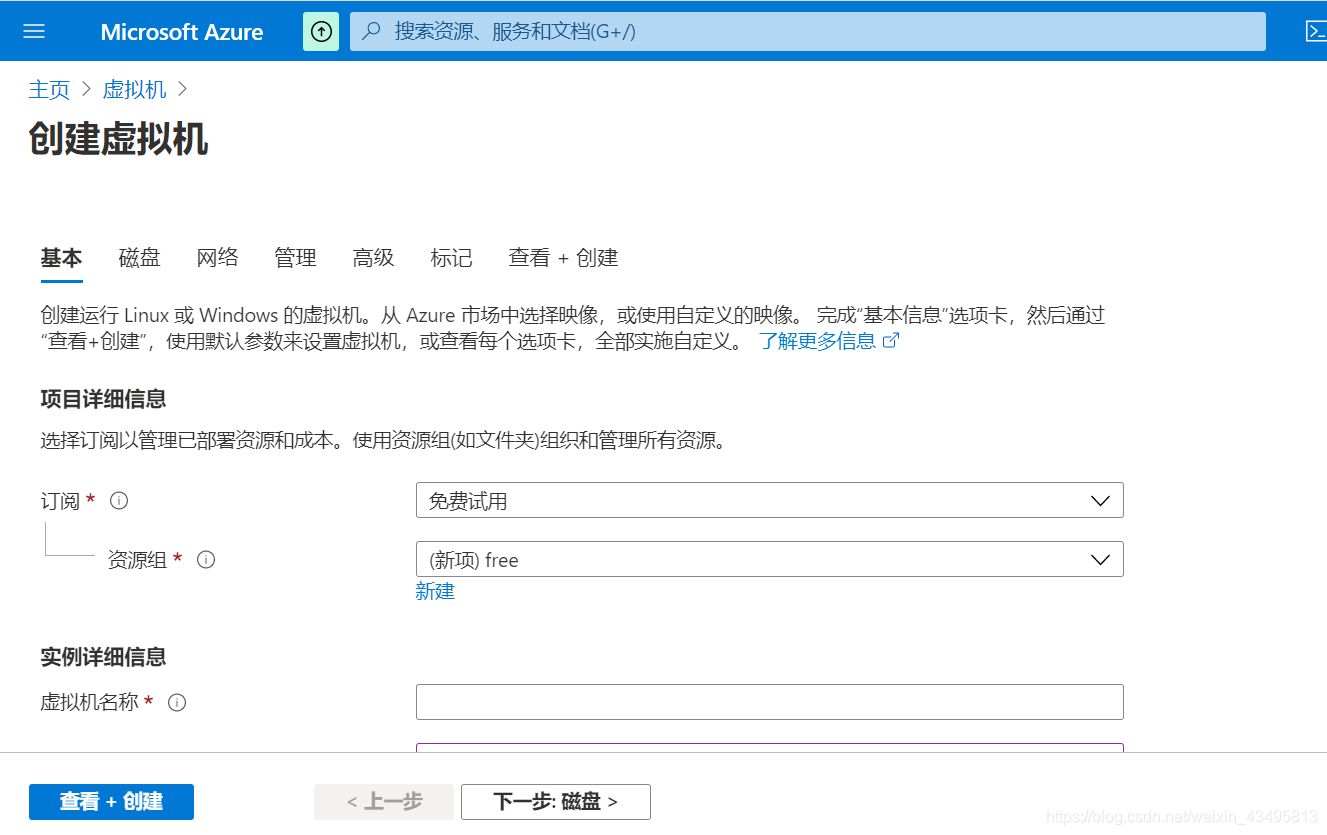Click the 实例详细信息 section heading
This screenshot has height=835, width=1327.
pos(103,657)
